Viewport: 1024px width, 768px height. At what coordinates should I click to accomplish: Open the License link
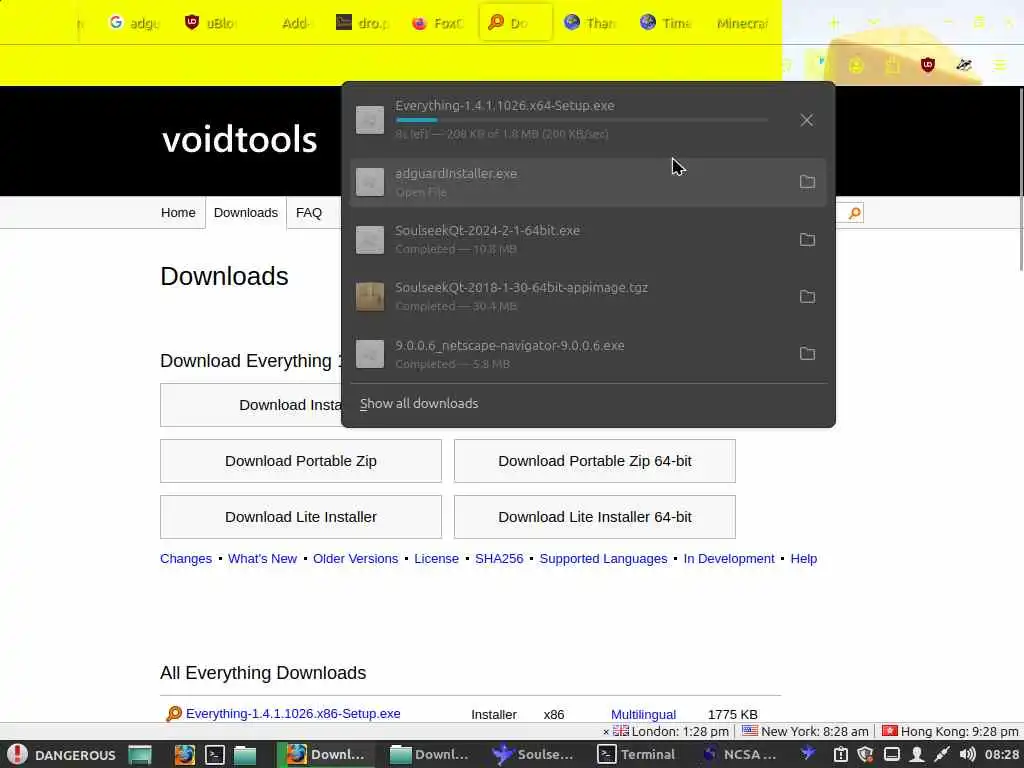pos(436,559)
